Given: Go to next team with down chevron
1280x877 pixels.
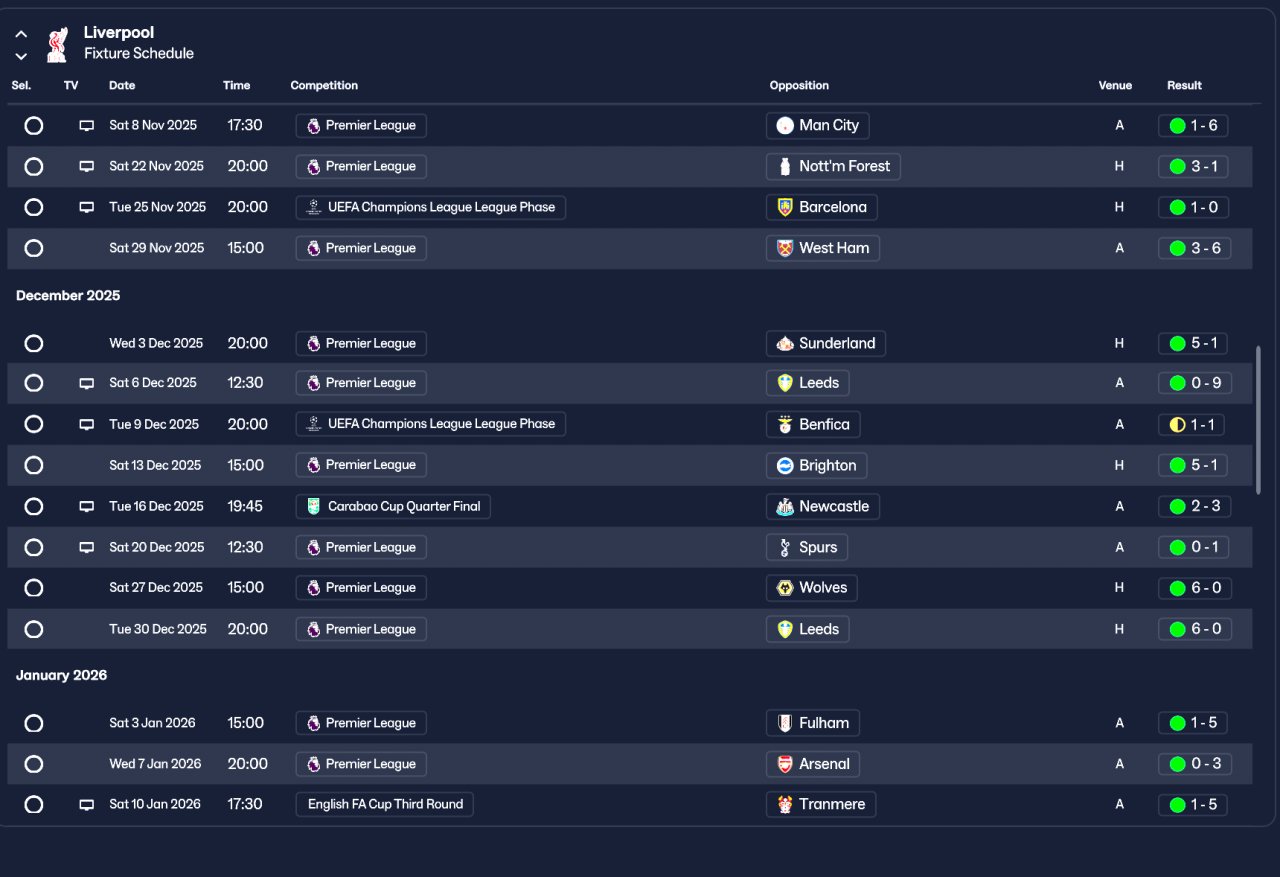Looking at the screenshot, I should click(21, 56).
